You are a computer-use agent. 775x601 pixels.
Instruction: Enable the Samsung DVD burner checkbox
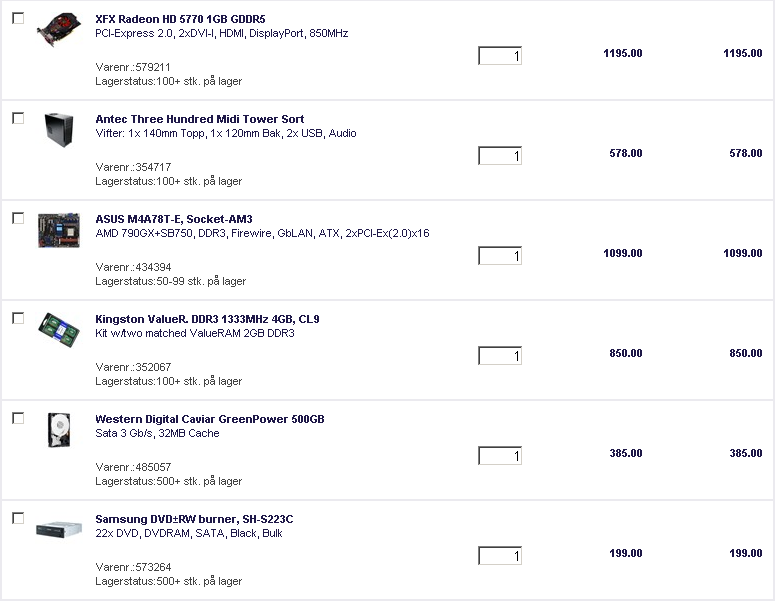[18, 518]
